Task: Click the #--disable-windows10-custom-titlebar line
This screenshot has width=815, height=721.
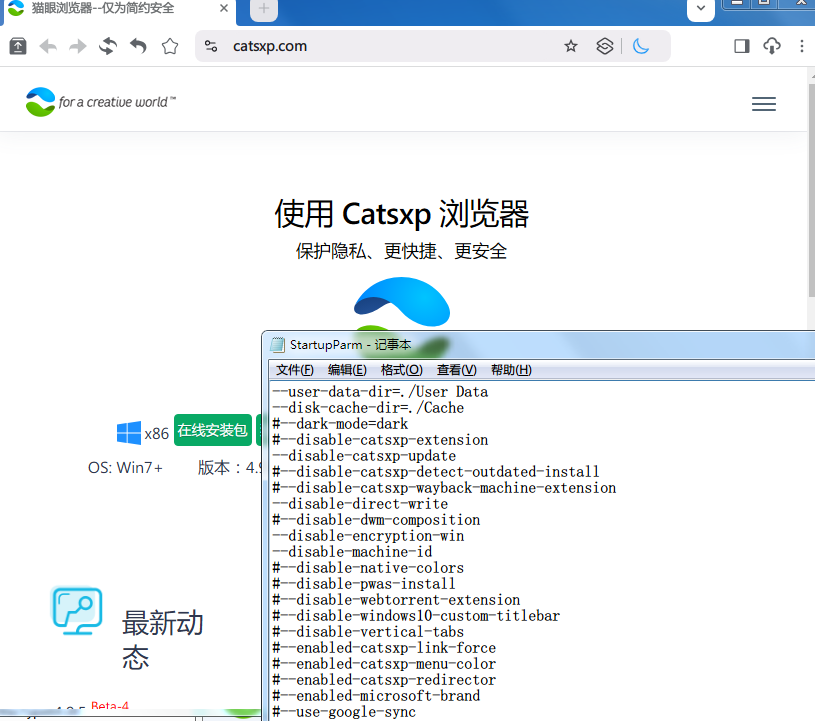Action: pos(416,616)
